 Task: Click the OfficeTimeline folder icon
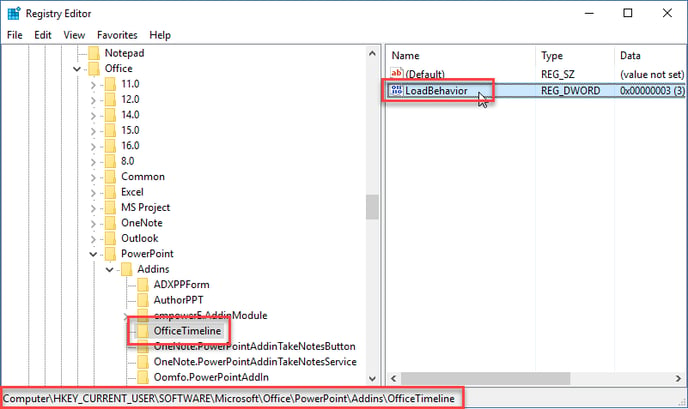click(143, 331)
